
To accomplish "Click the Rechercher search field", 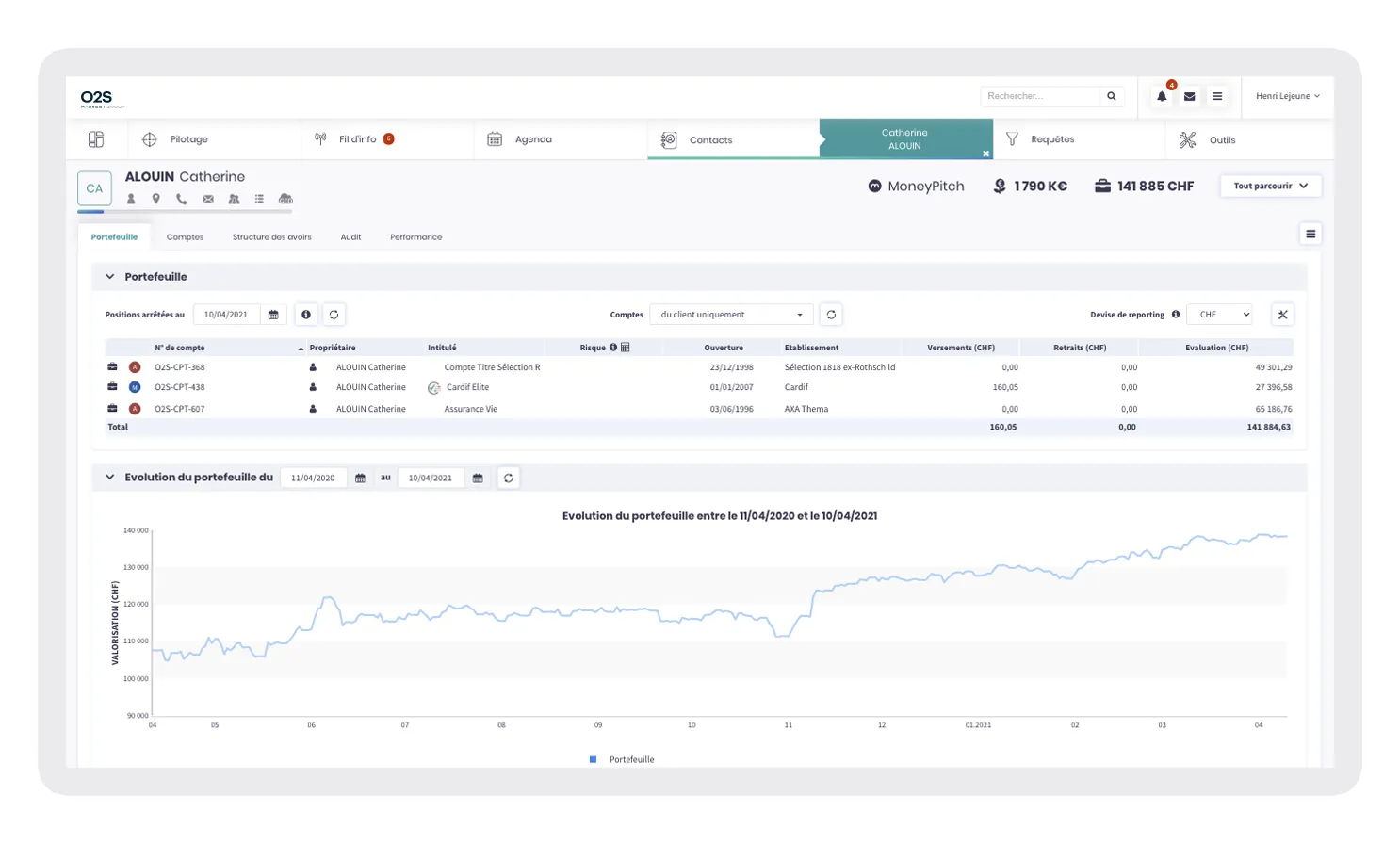I will click(1040, 96).
